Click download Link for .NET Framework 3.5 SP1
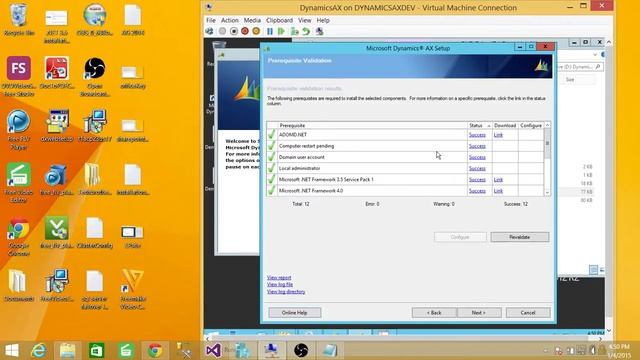This screenshot has height=360, width=640. [x=498, y=180]
